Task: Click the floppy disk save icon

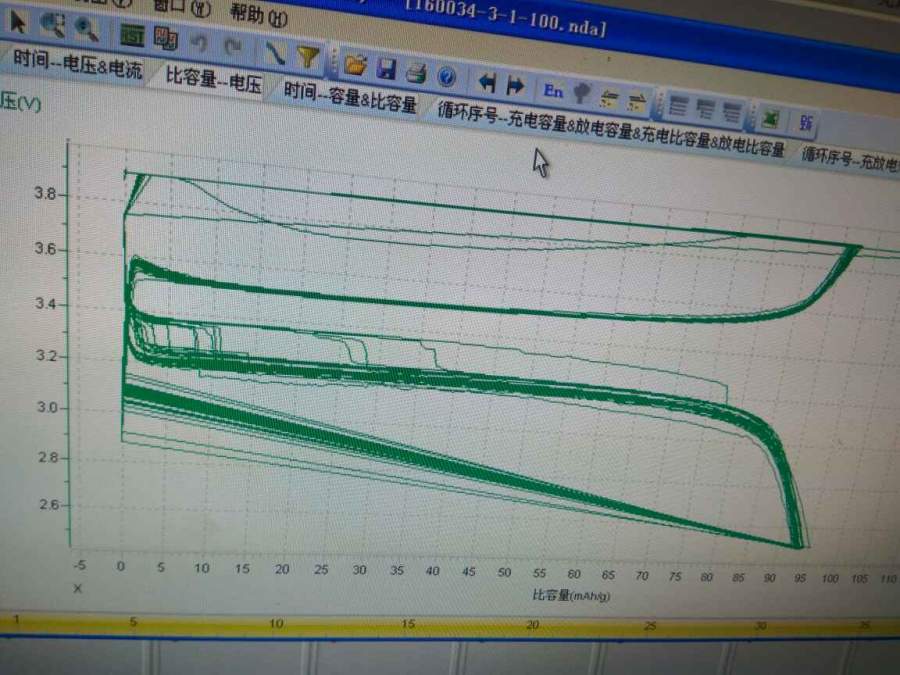Action: tap(386, 69)
